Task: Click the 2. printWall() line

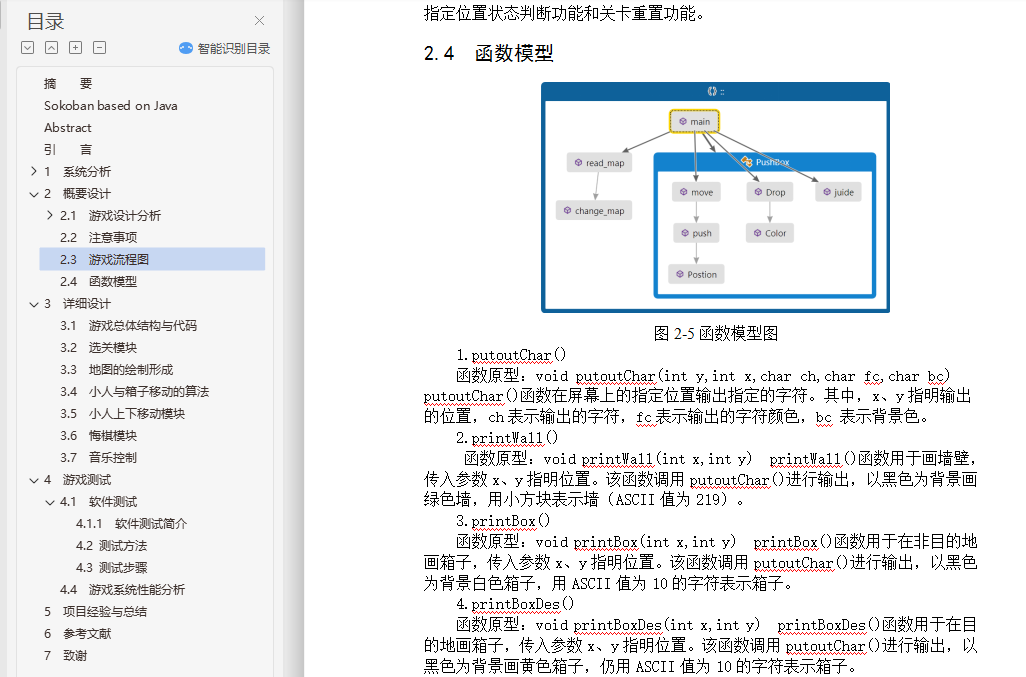Action: pos(507,438)
